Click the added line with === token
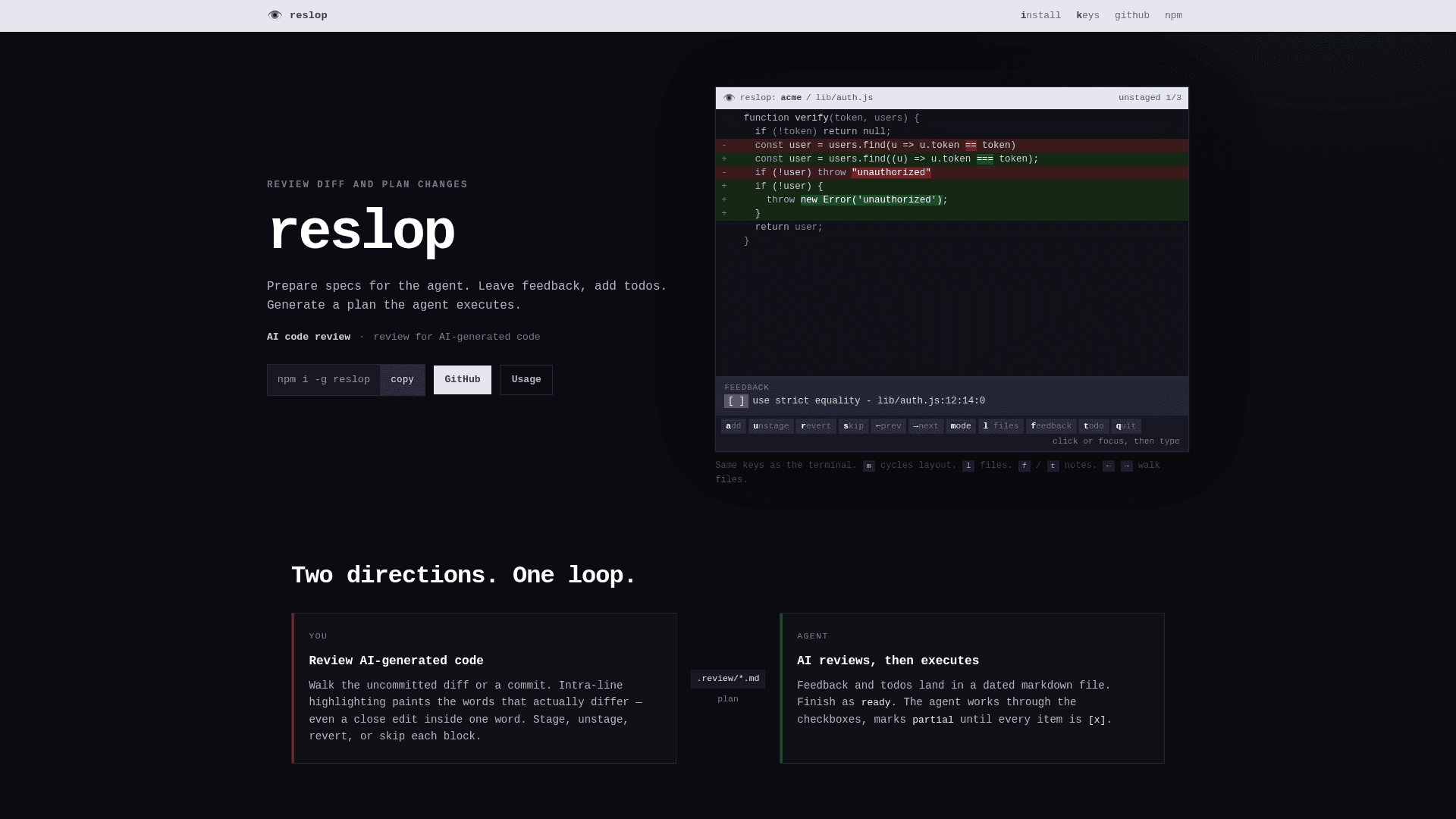Viewport: 1456px width, 819px height. (952, 159)
